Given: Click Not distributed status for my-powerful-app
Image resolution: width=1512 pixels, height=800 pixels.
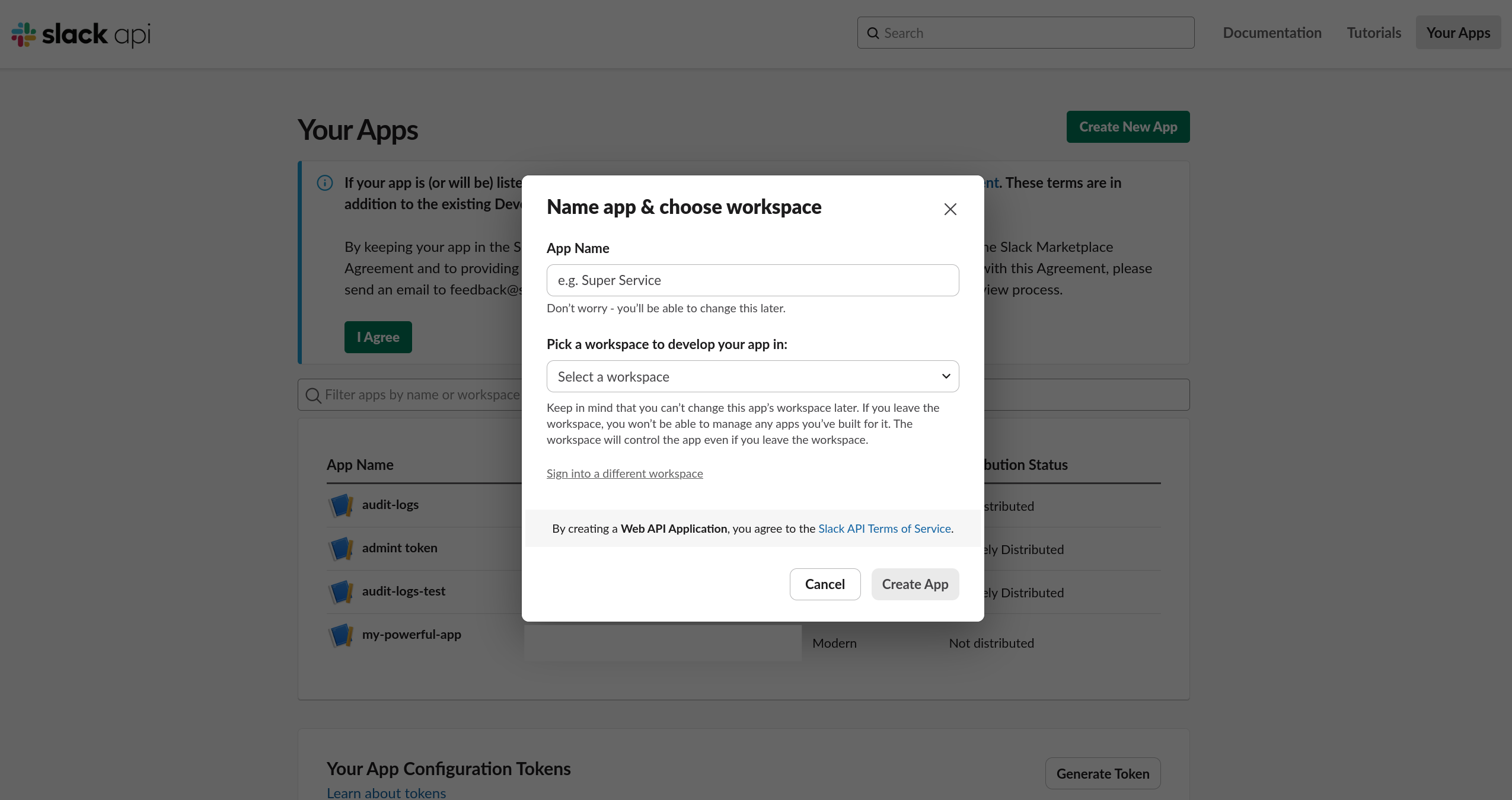Looking at the screenshot, I should (x=991, y=644).
